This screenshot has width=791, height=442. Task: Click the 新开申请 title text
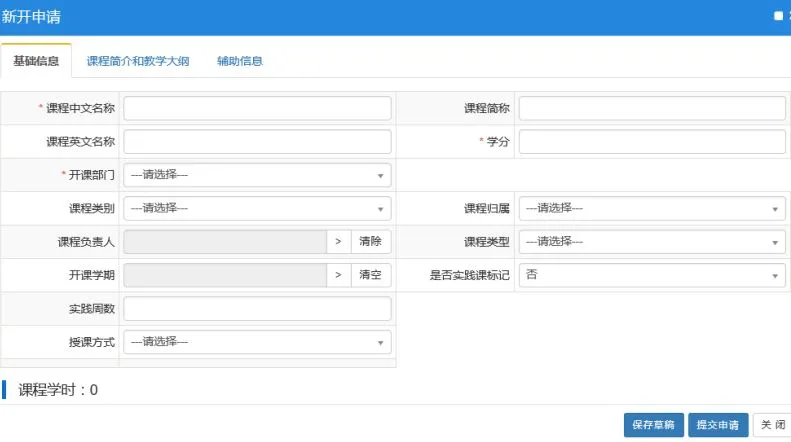(x=31, y=17)
